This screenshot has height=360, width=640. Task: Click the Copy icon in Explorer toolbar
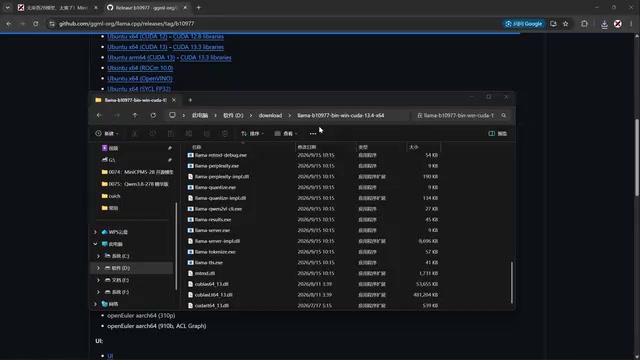tap(153, 133)
